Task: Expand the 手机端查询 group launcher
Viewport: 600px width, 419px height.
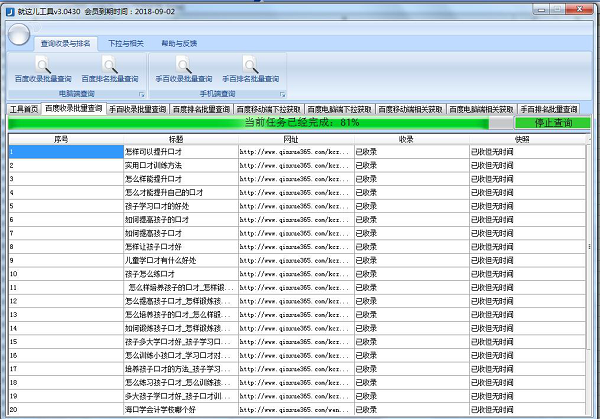Action: click(280, 93)
